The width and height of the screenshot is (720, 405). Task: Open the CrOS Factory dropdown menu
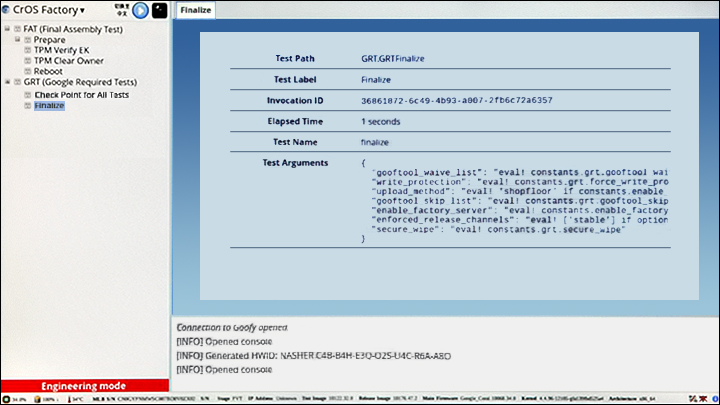[49, 10]
